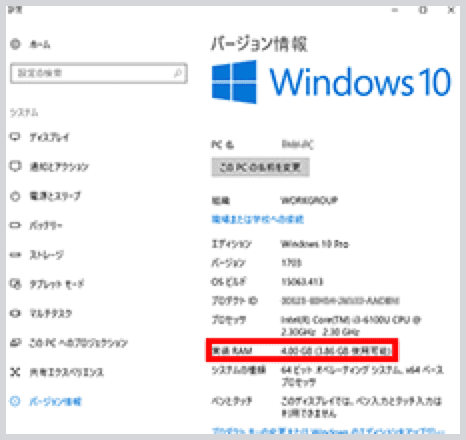Open ディスプレイ via its monitor icon
This screenshot has height=440, width=466.
15,137
